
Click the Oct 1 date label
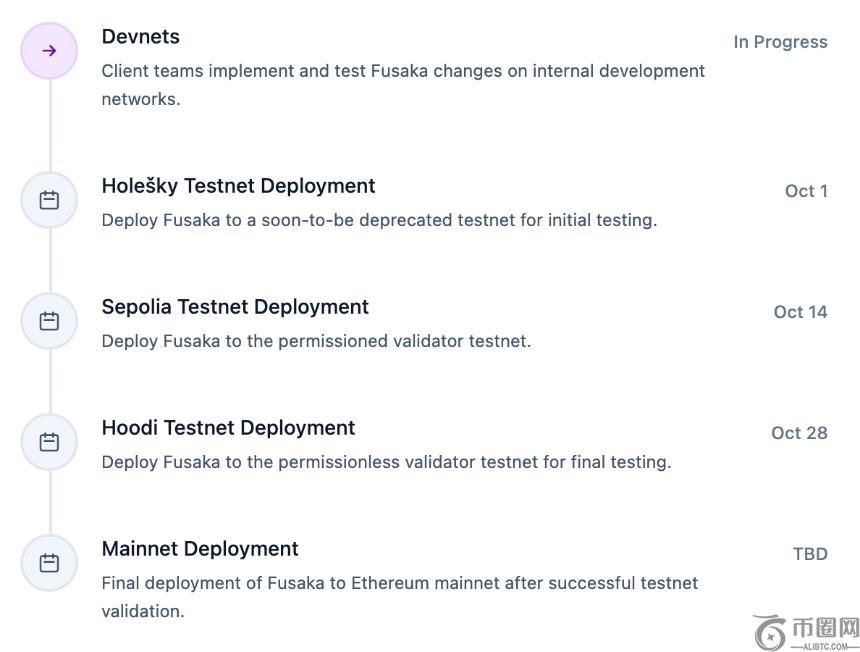[806, 191]
